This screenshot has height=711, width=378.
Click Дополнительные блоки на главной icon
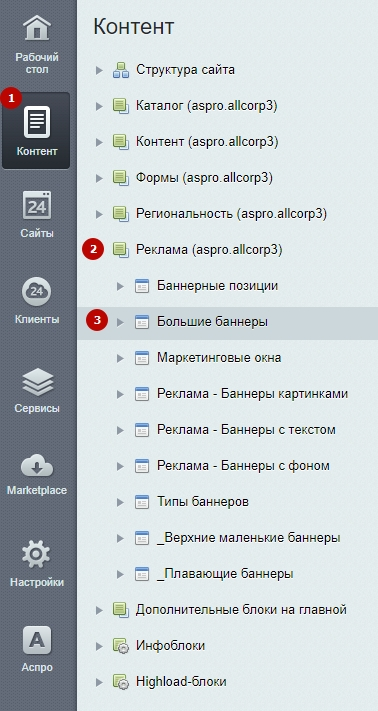coord(121,610)
